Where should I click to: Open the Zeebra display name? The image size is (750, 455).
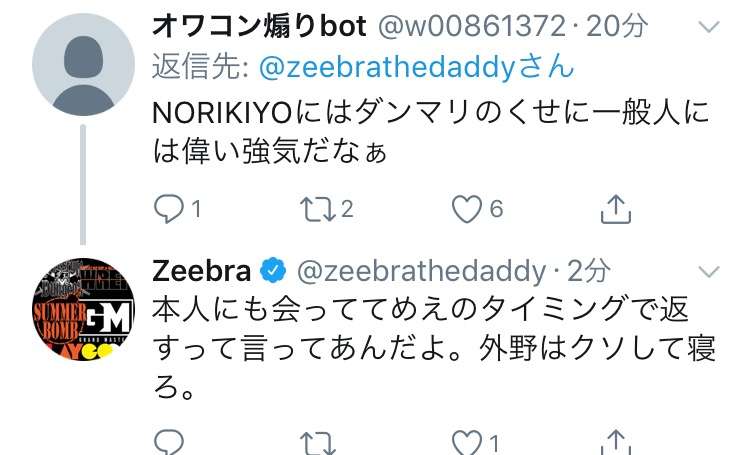pyautogui.click(x=201, y=271)
